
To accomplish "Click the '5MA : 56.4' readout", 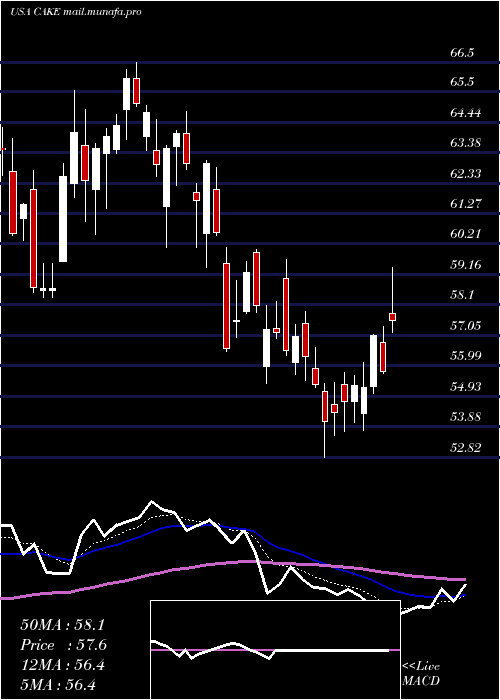I will tap(58, 684).
